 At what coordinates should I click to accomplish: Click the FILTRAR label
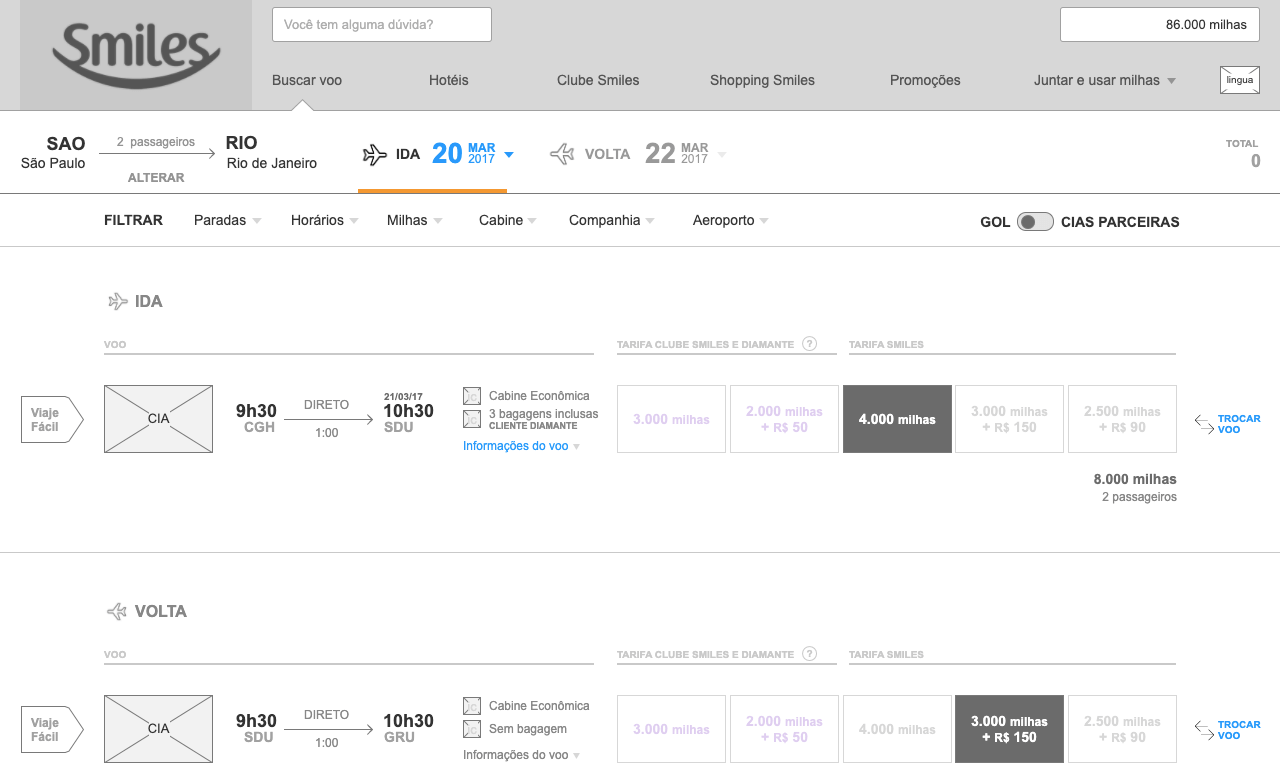133,220
